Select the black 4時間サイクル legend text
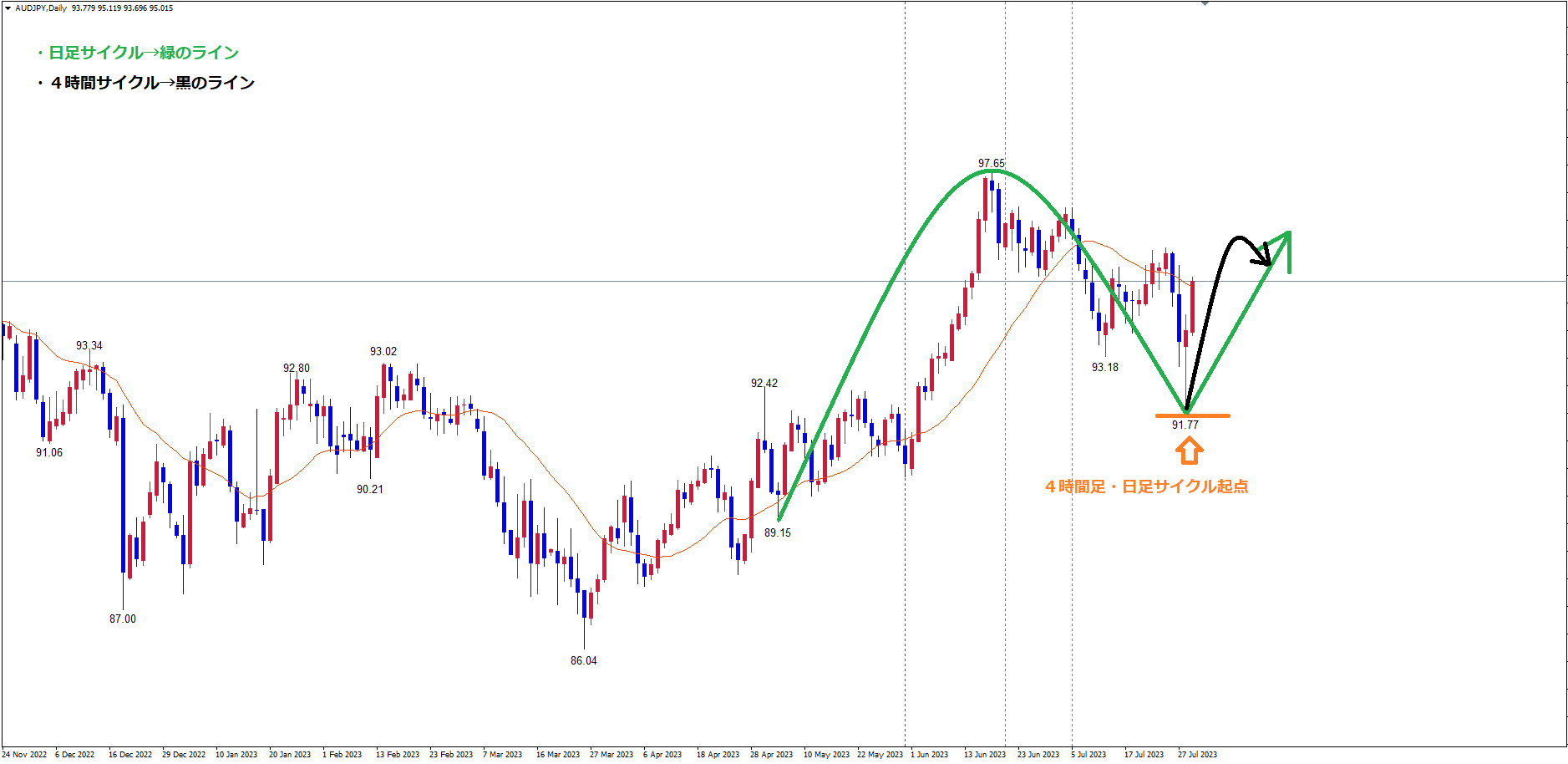This screenshot has height=764, width=1568. click(147, 83)
